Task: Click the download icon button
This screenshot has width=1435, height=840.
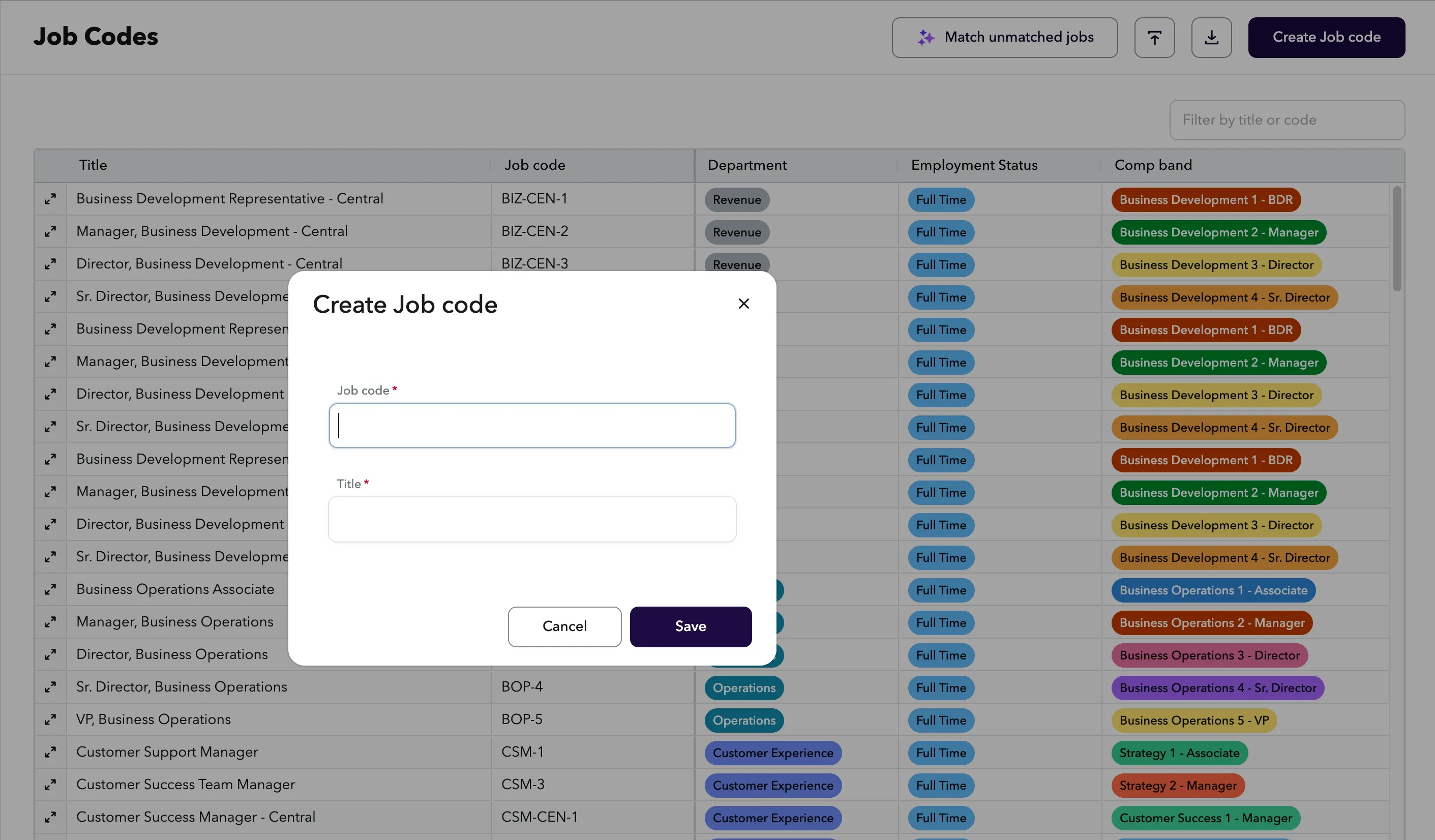Action: (1211, 37)
